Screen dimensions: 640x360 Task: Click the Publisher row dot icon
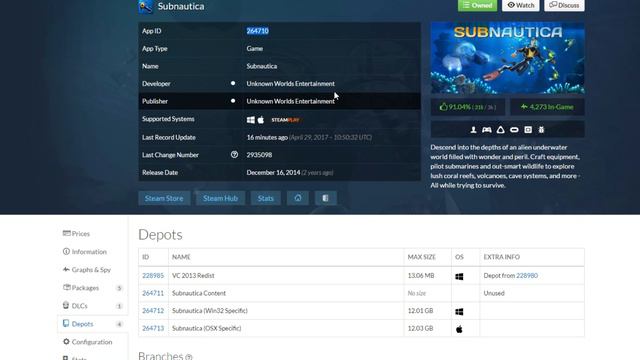(233, 101)
